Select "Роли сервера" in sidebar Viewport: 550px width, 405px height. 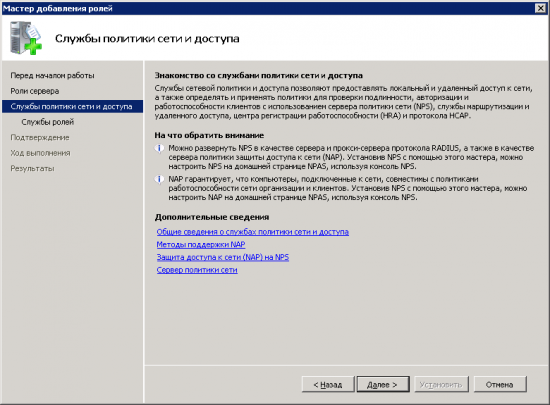click(35, 91)
